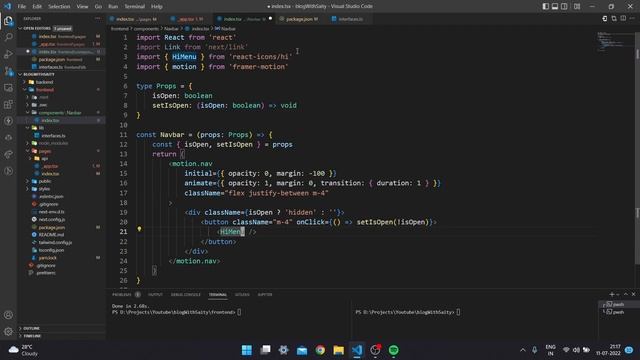Expand the backend folder
The image size is (640, 360).
coord(44,82)
